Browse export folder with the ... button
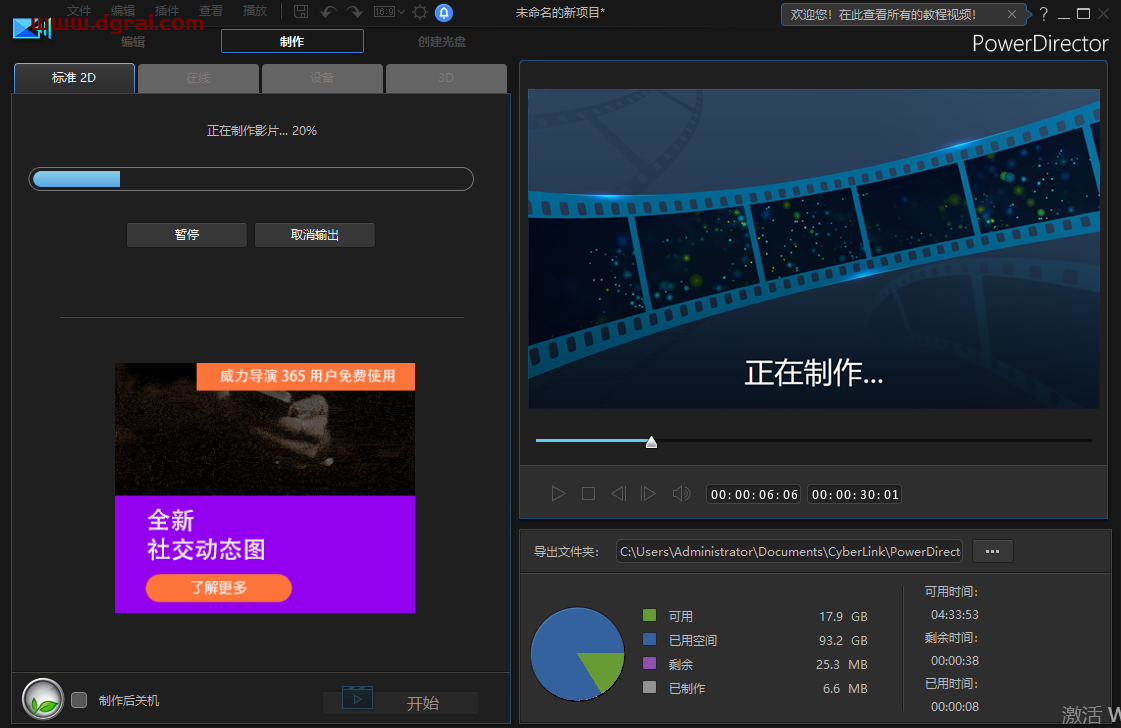The width and height of the screenshot is (1121, 728). (x=992, y=551)
